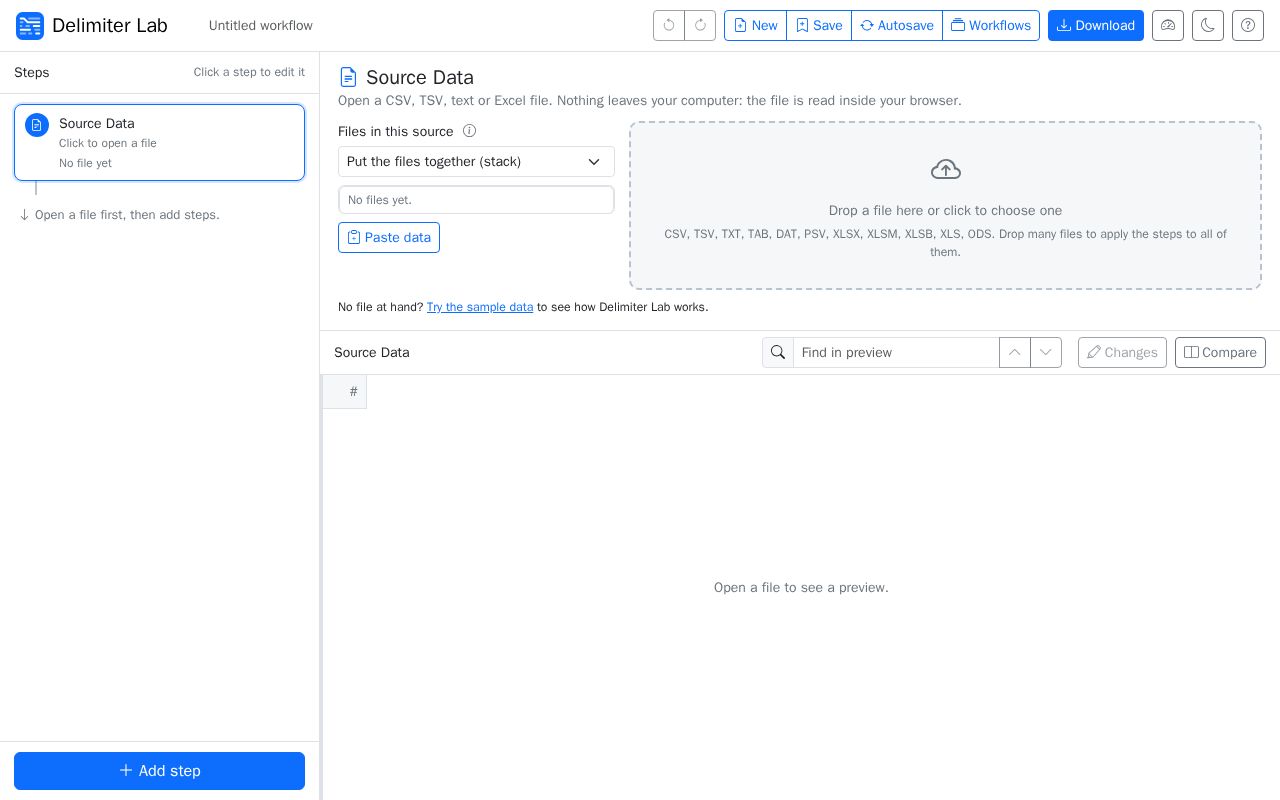Click 'Drop a file here or click to choose one'

point(945,211)
